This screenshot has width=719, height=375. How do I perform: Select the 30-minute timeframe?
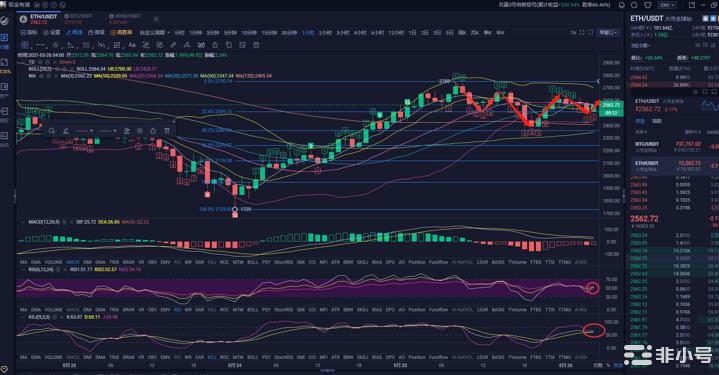(x=290, y=33)
